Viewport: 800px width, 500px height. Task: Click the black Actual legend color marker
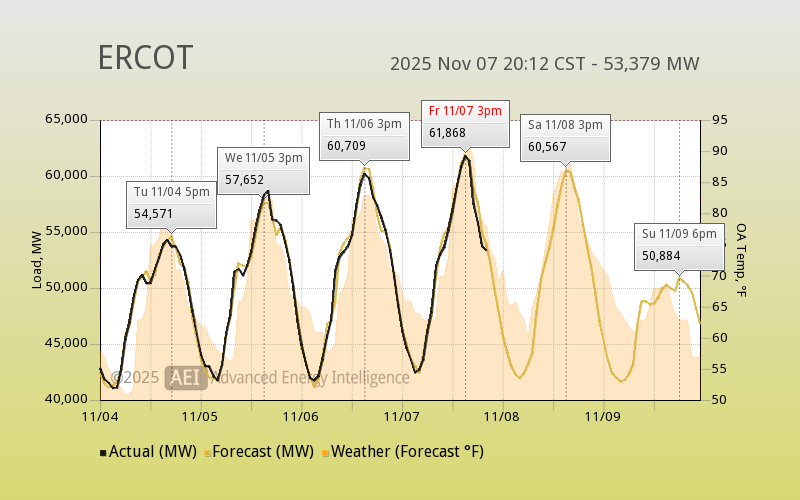[x=103, y=453]
